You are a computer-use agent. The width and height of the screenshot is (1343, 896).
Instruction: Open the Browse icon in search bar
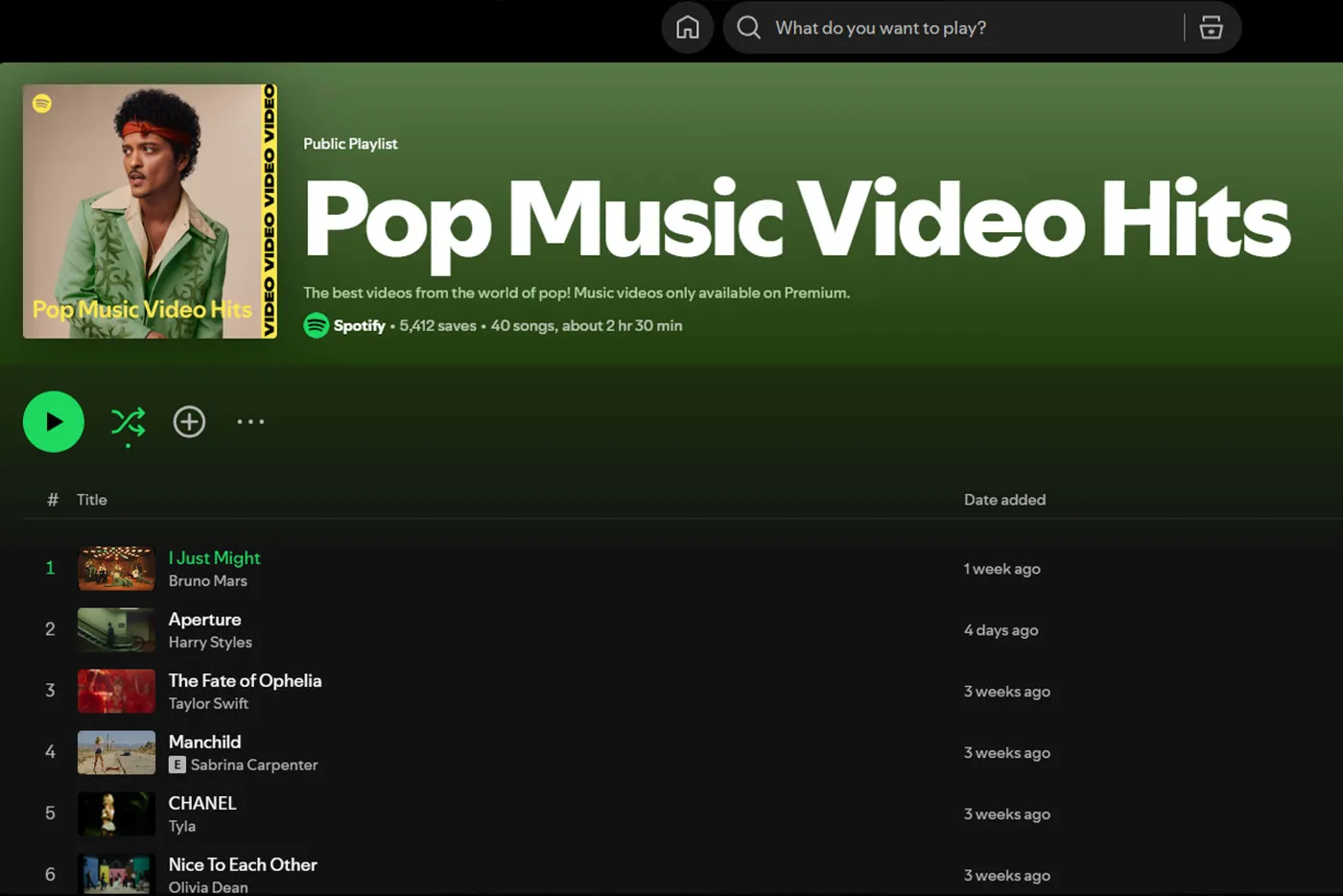tap(1211, 28)
